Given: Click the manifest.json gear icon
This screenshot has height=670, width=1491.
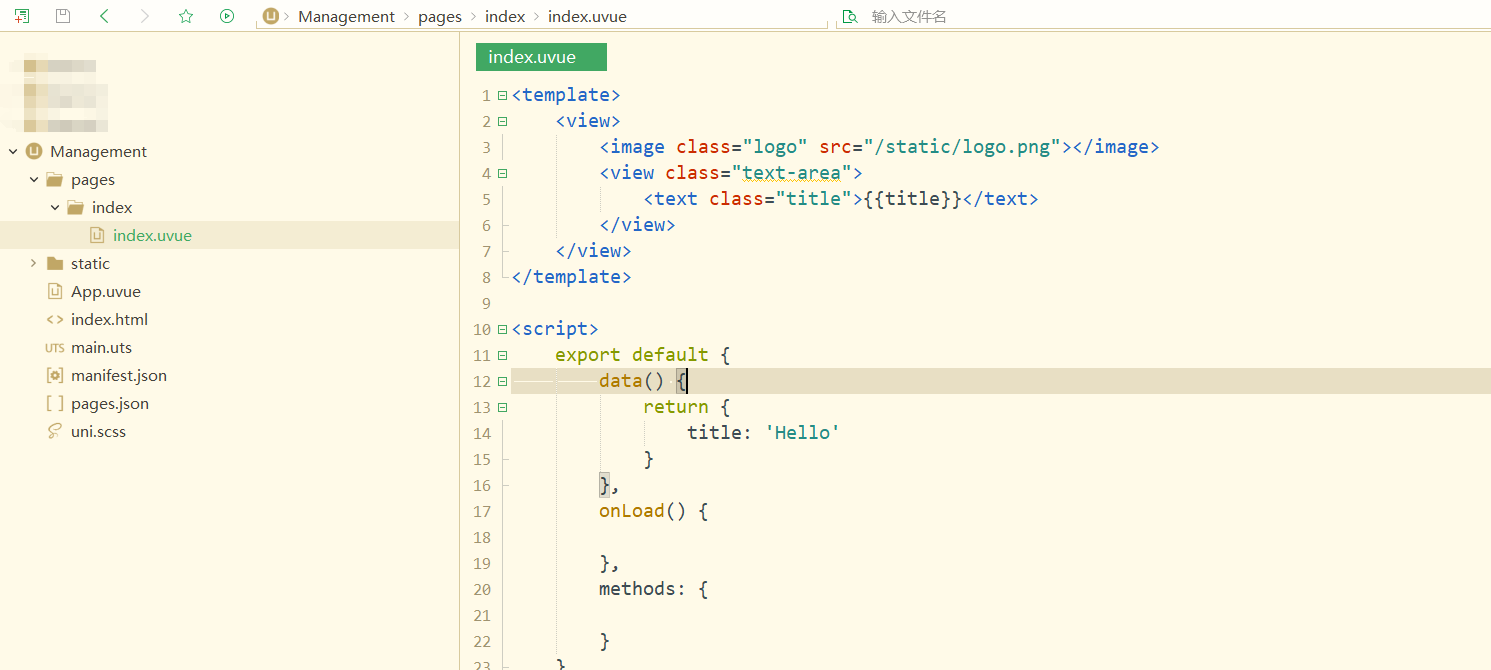Looking at the screenshot, I should [54, 375].
